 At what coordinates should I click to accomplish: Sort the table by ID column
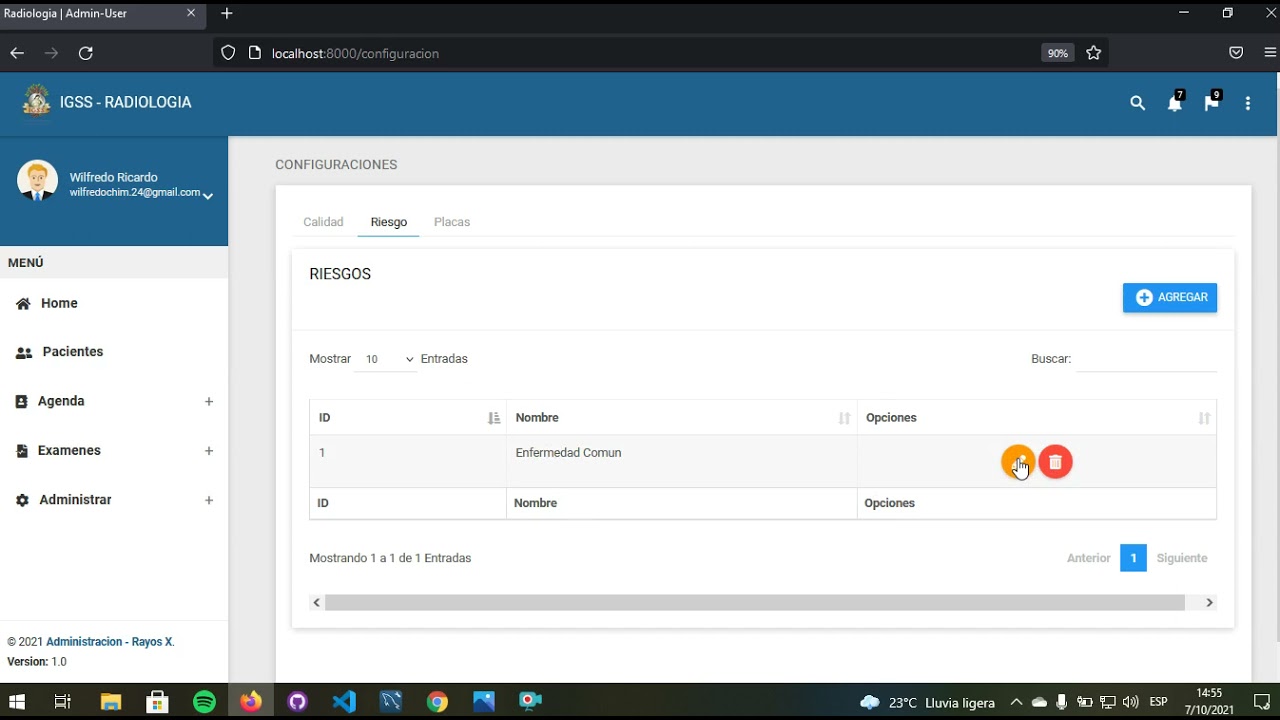(408, 418)
